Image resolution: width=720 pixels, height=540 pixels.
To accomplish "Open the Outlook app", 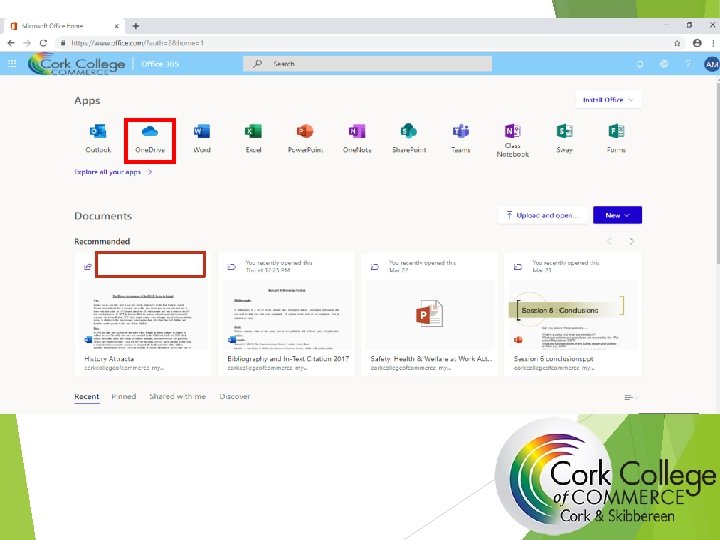I will (x=98, y=138).
